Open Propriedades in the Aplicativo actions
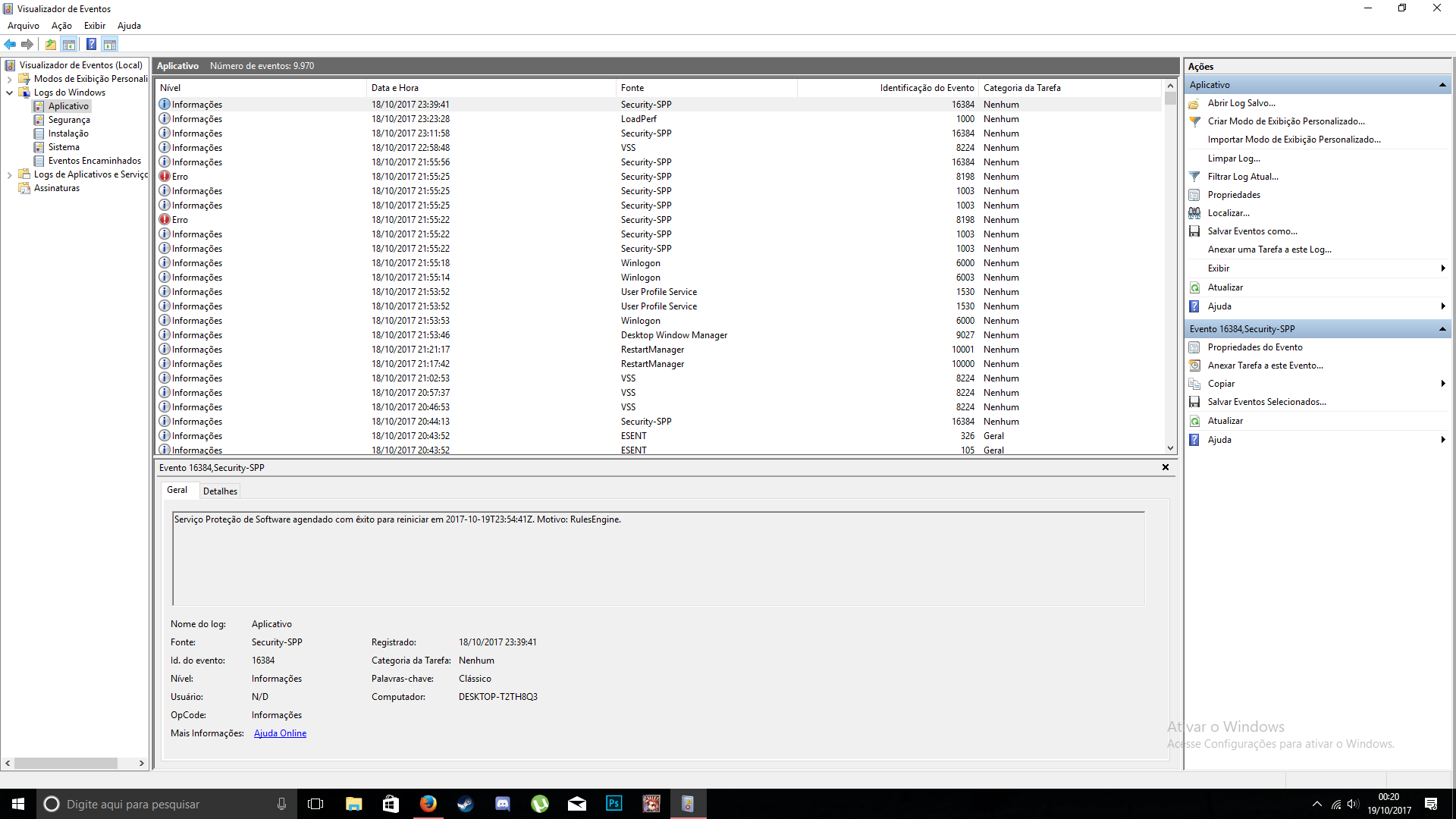The width and height of the screenshot is (1456, 819). coord(1234,195)
